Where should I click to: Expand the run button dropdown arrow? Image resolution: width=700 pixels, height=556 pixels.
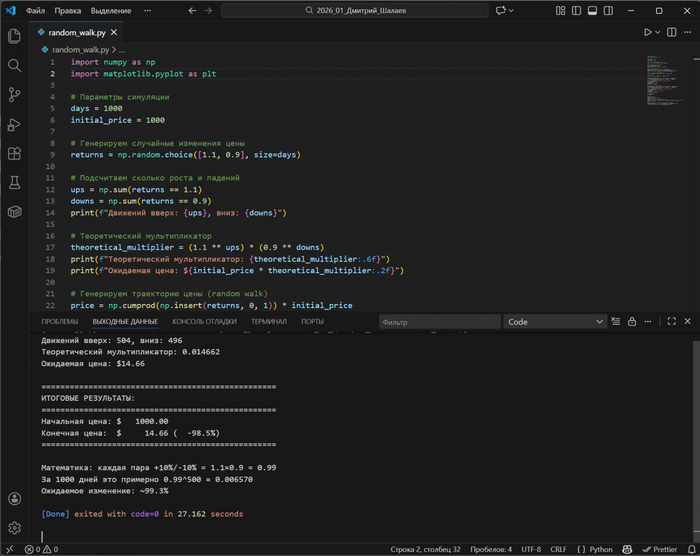[658, 32]
